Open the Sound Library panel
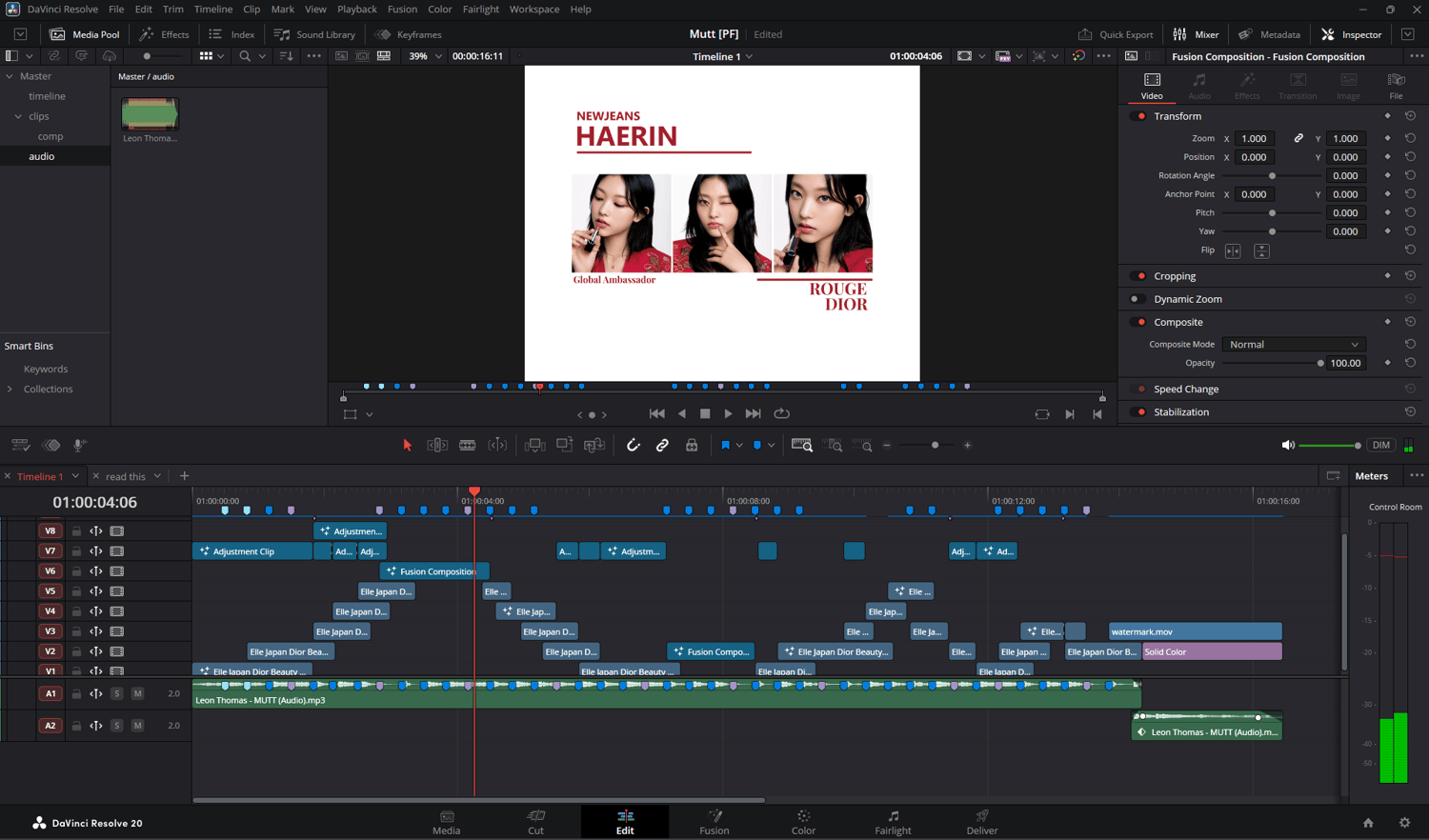1429x840 pixels. pyautogui.click(x=314, y=34)
